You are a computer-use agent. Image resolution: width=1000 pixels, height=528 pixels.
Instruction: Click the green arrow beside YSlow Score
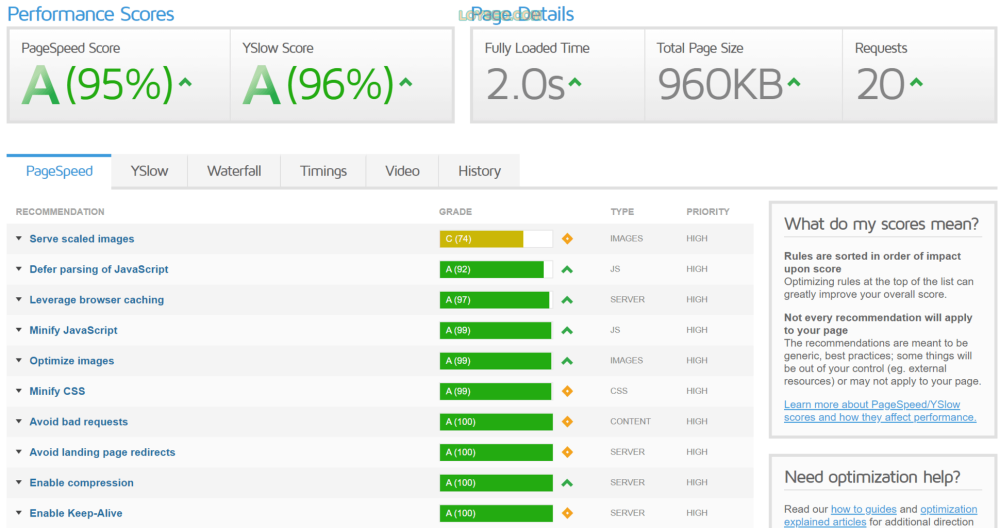point(406,82)
